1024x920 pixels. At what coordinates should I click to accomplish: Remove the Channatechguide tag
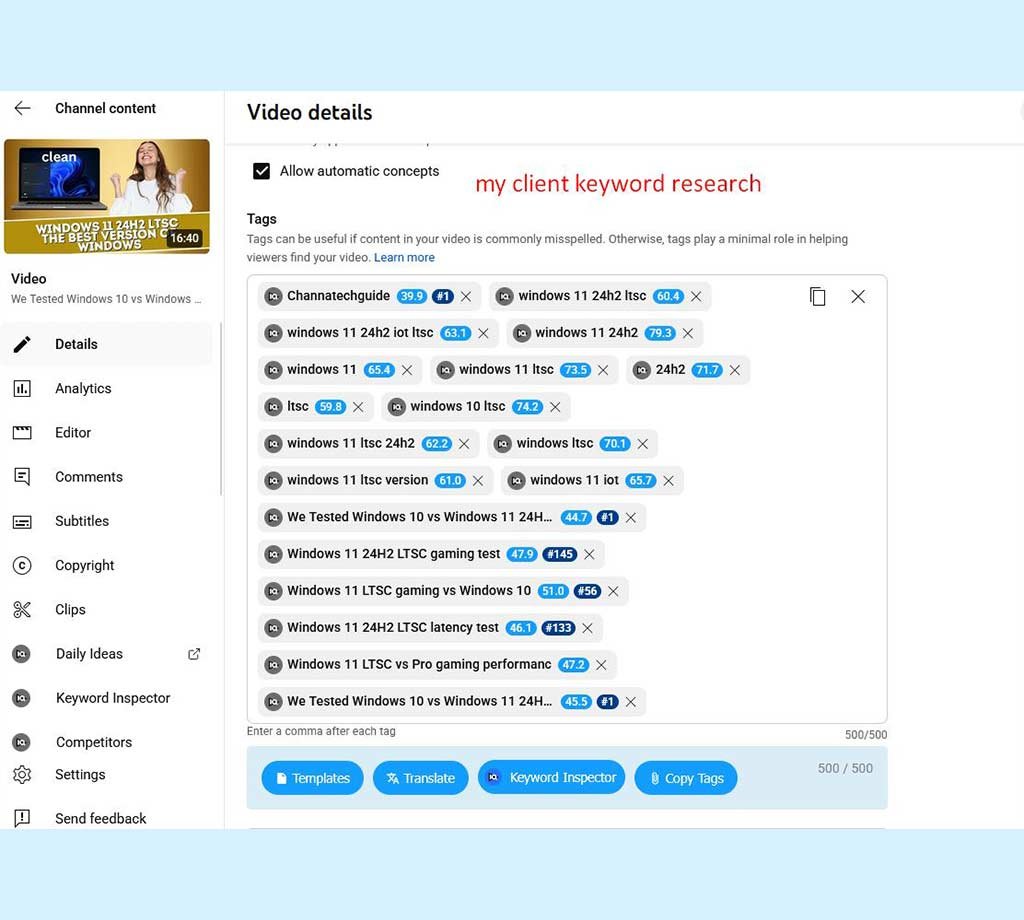(466, 296)
